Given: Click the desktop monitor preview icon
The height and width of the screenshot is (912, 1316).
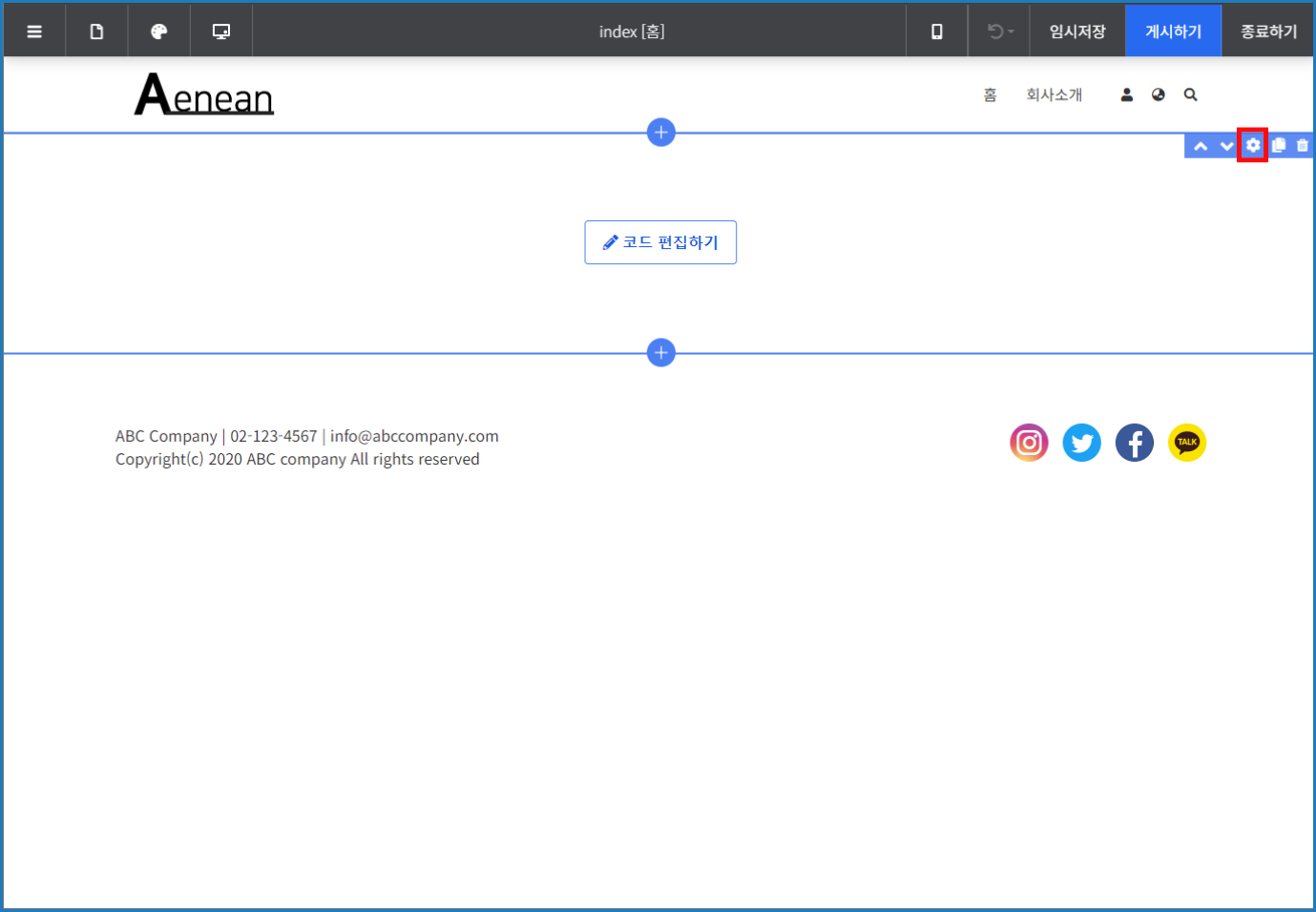Looking at the screenshot, I should (x=221, y=31).
